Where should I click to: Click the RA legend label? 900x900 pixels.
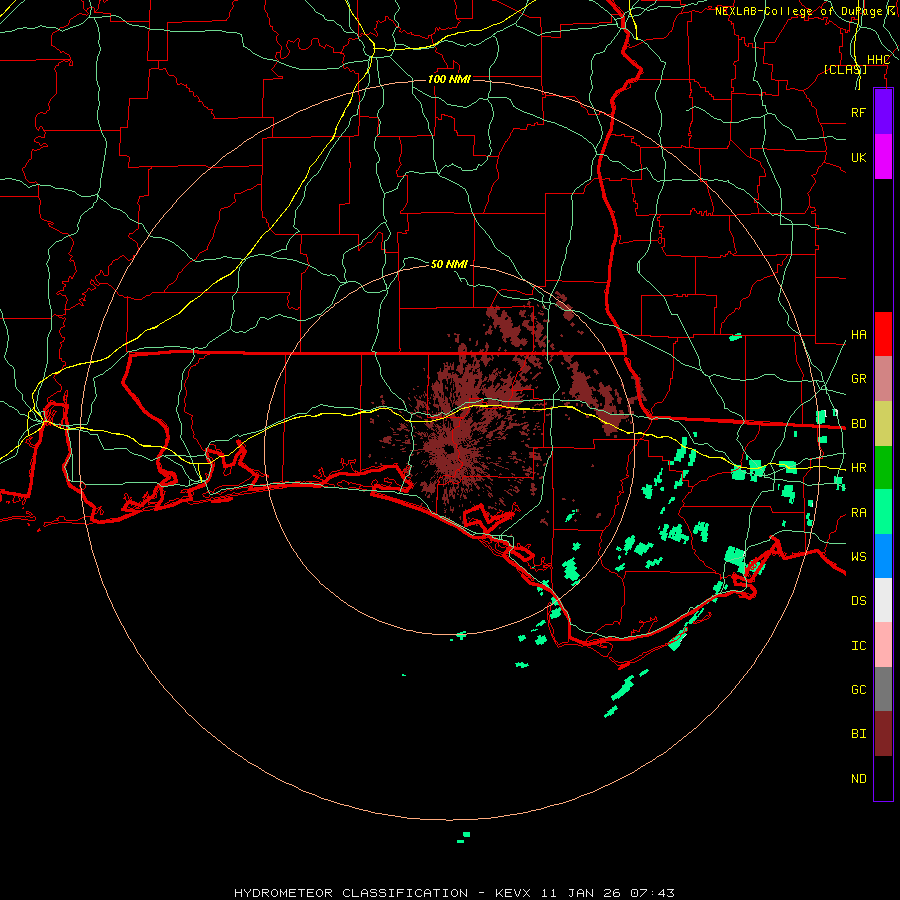pos(858,513)
